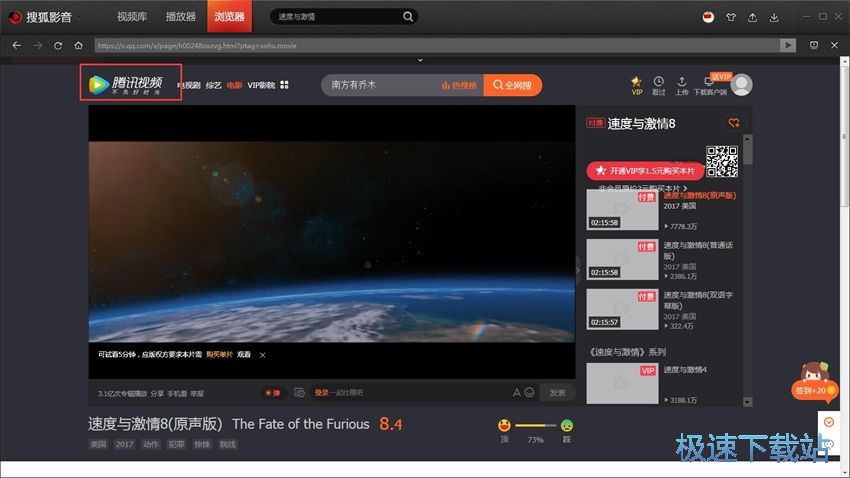The image size is (850, 478).
Task: Click the 分享 share link
Action: [157, 393]
